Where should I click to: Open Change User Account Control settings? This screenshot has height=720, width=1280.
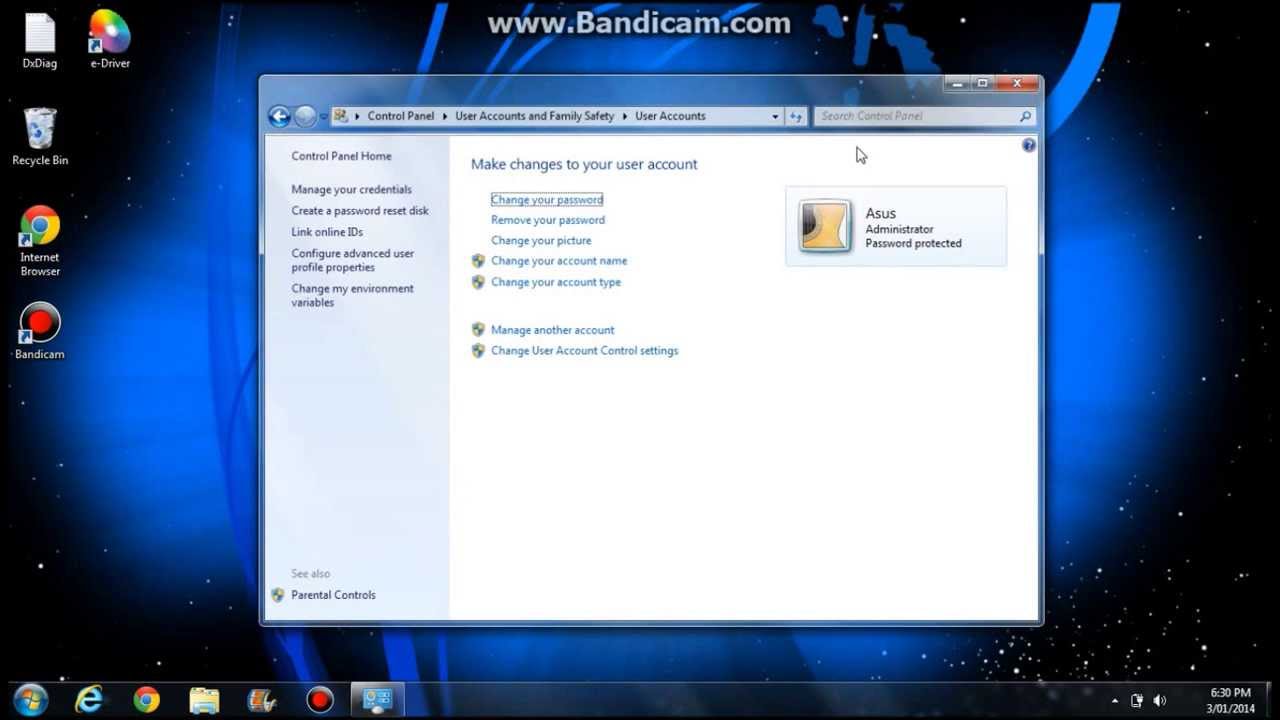pos(585,351)
